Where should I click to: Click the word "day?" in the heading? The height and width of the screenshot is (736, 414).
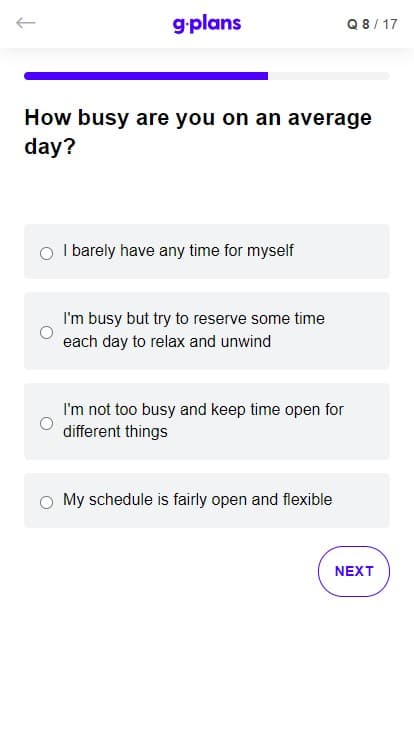coord(50,147)
